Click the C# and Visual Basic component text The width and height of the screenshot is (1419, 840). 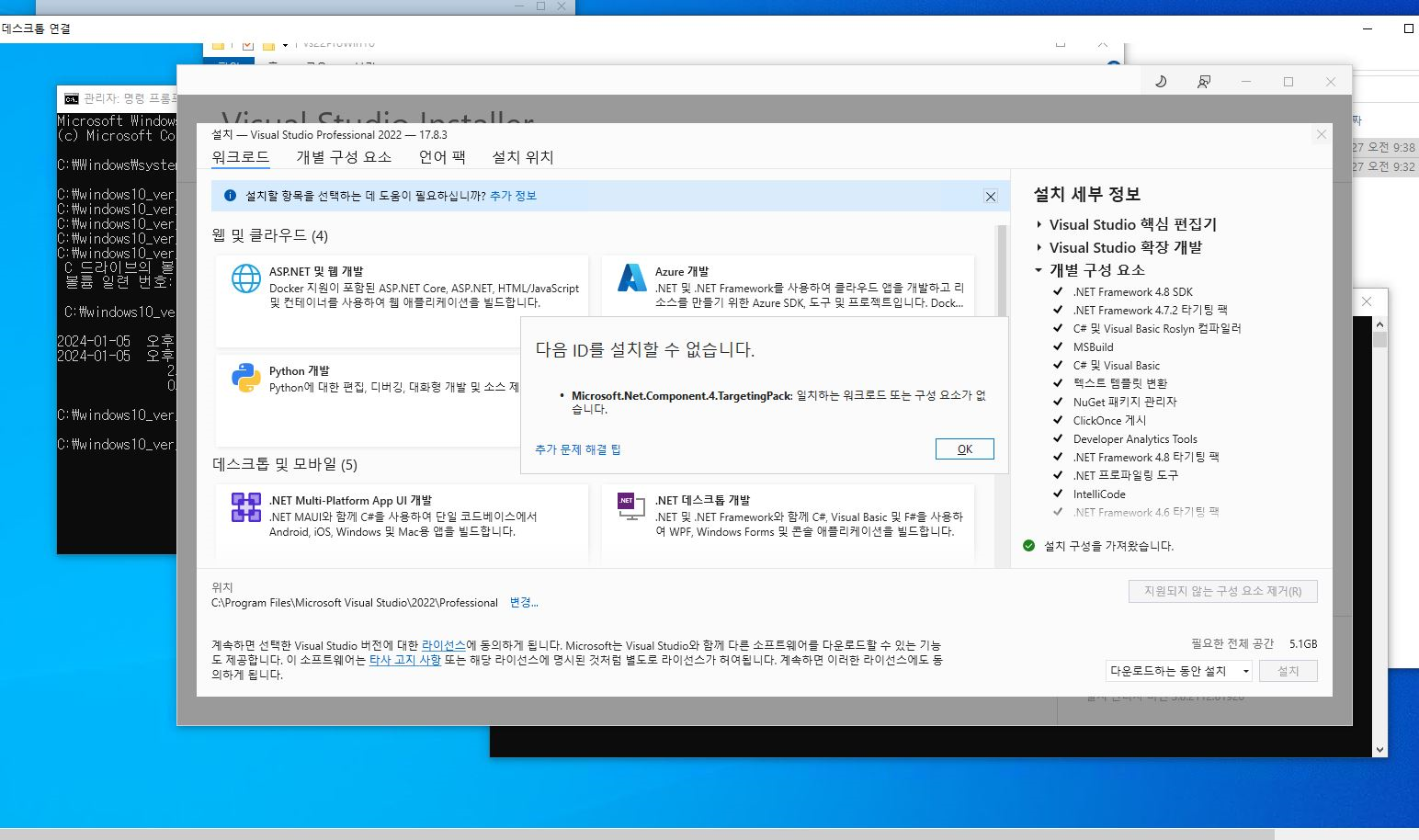tap(1117, 365)
